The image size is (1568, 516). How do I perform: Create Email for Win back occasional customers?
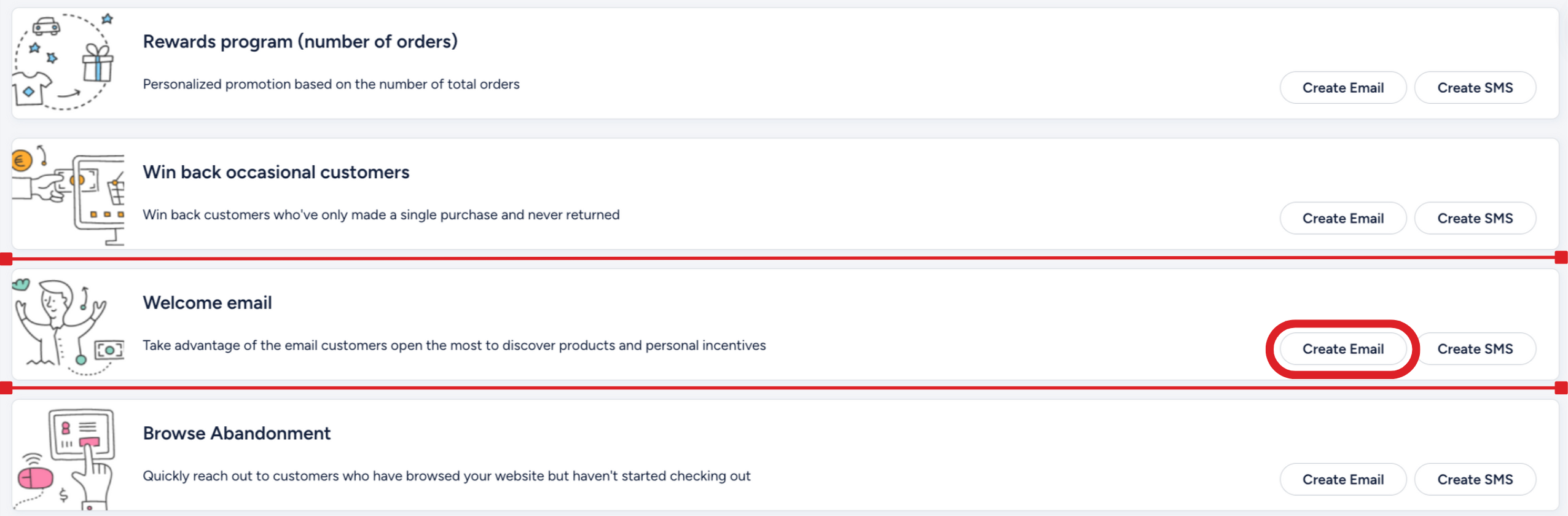coord(1343,218)
